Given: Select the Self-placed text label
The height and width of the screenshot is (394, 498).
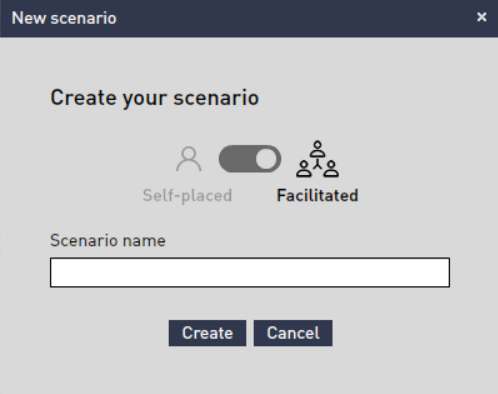Looking at the screenshot, I should pyautogui.click(x=187, y=195).
